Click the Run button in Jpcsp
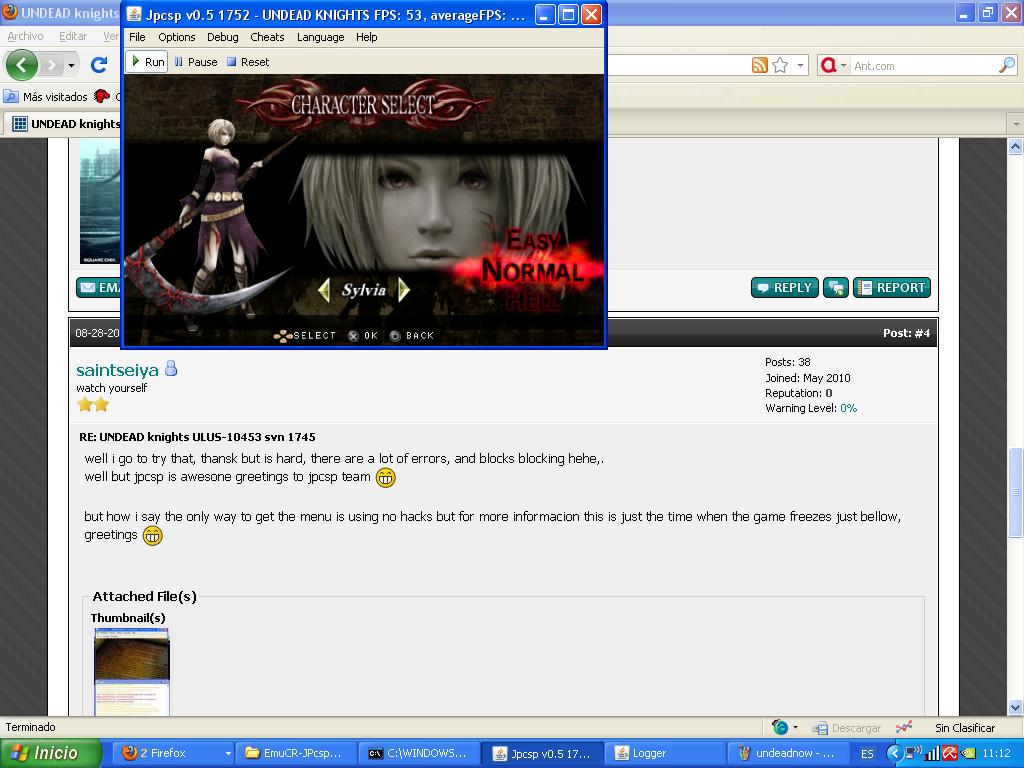 point(146,62)
